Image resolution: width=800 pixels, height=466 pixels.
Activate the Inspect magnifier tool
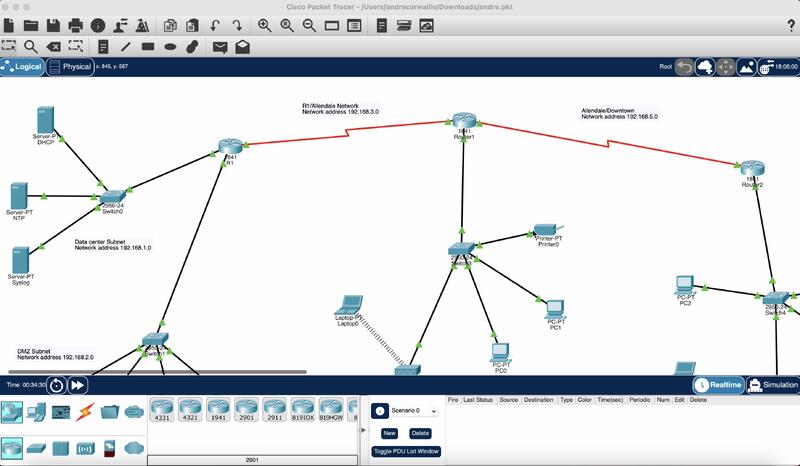(x=31, y=47)
